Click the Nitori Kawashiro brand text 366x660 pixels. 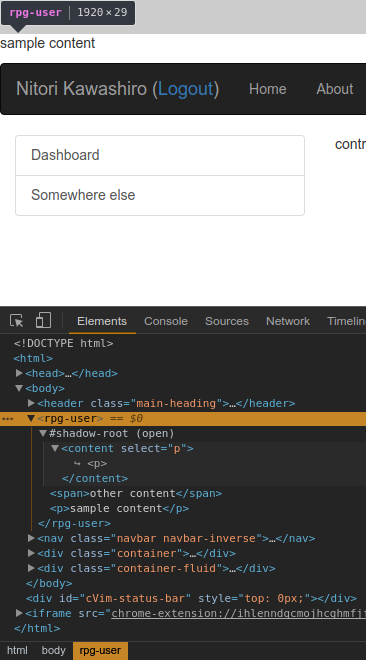coord(81,89)
